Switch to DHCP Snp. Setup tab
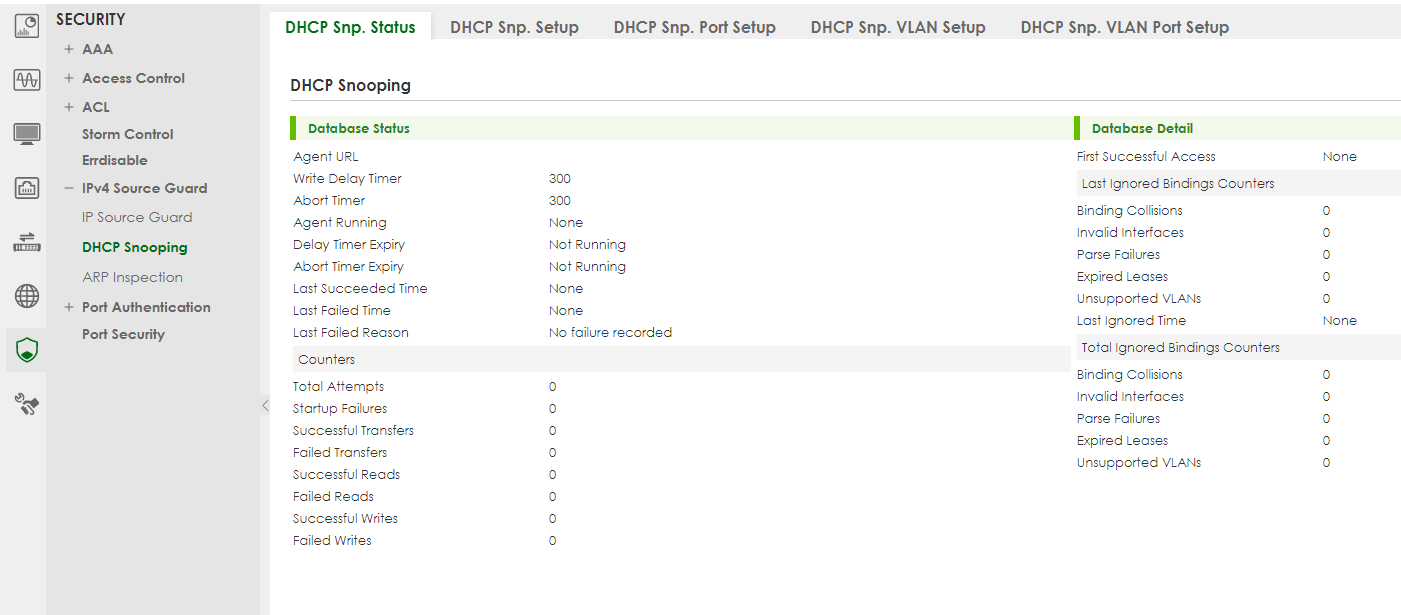 [514, 27]
